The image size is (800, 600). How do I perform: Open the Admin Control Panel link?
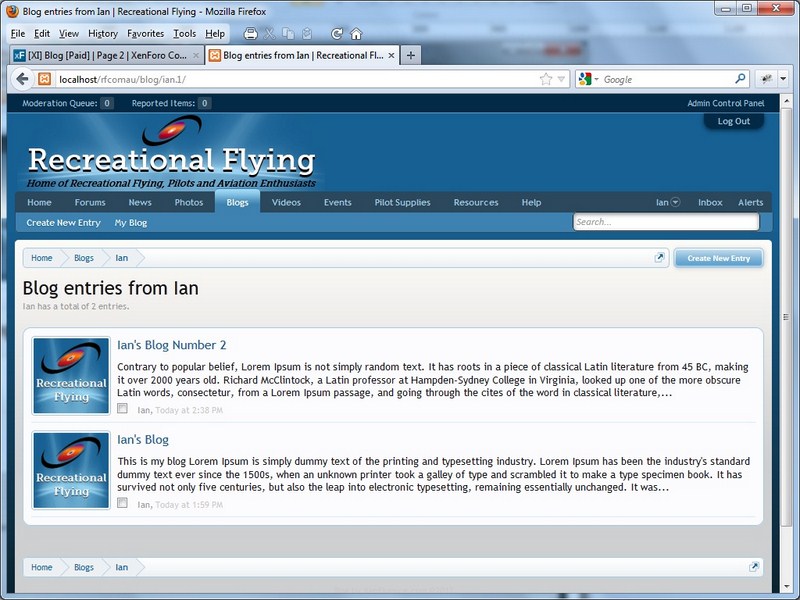(x=726, y=103)
